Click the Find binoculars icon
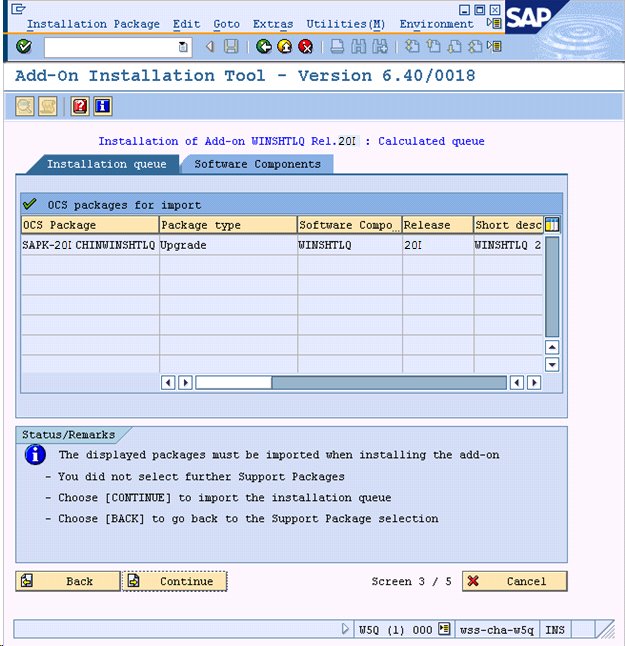625x646 pixels. click(358, 47)
